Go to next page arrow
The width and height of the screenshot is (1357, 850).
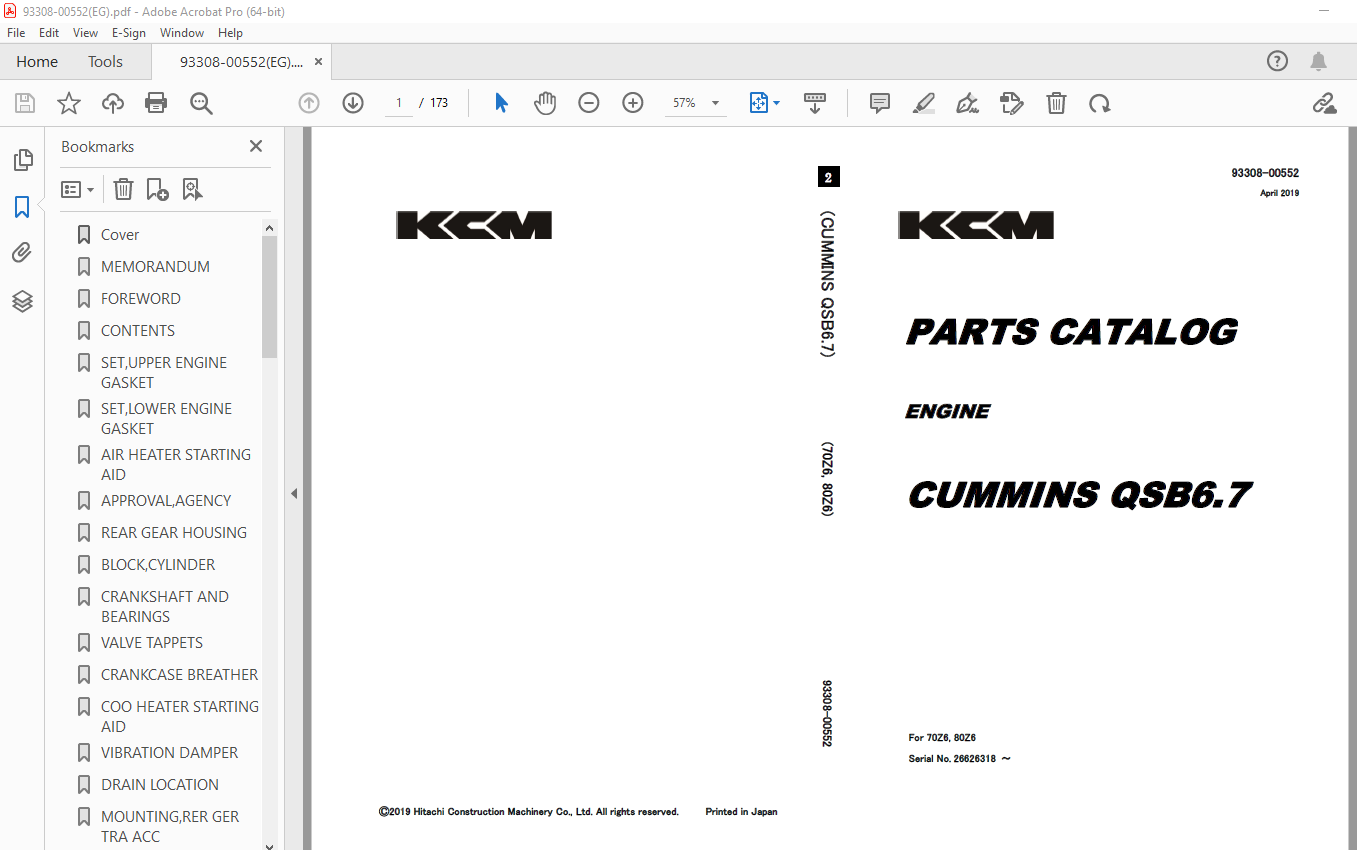353,103
